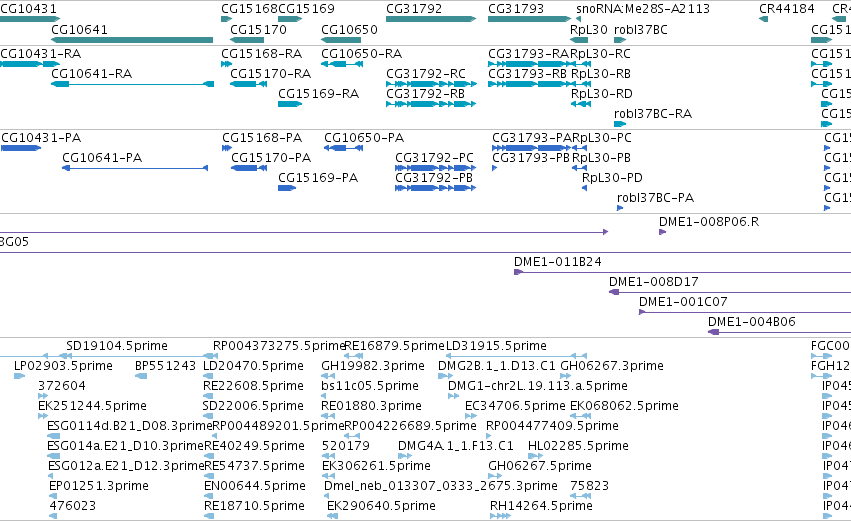
Task: Click the DMG4A.1_1.F13.C1 EST label
Action: pyautogui.click(x=455, y=446)
